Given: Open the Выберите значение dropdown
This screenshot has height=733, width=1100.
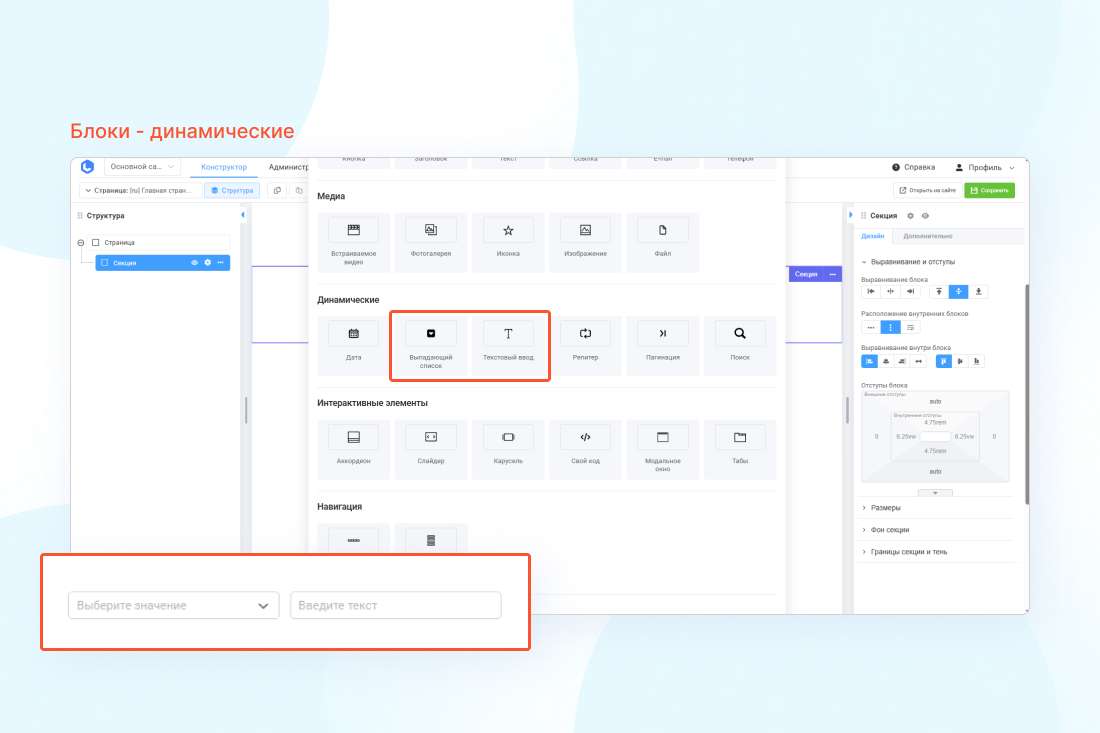Looking at the screenshot, I should tap(173, 605).
